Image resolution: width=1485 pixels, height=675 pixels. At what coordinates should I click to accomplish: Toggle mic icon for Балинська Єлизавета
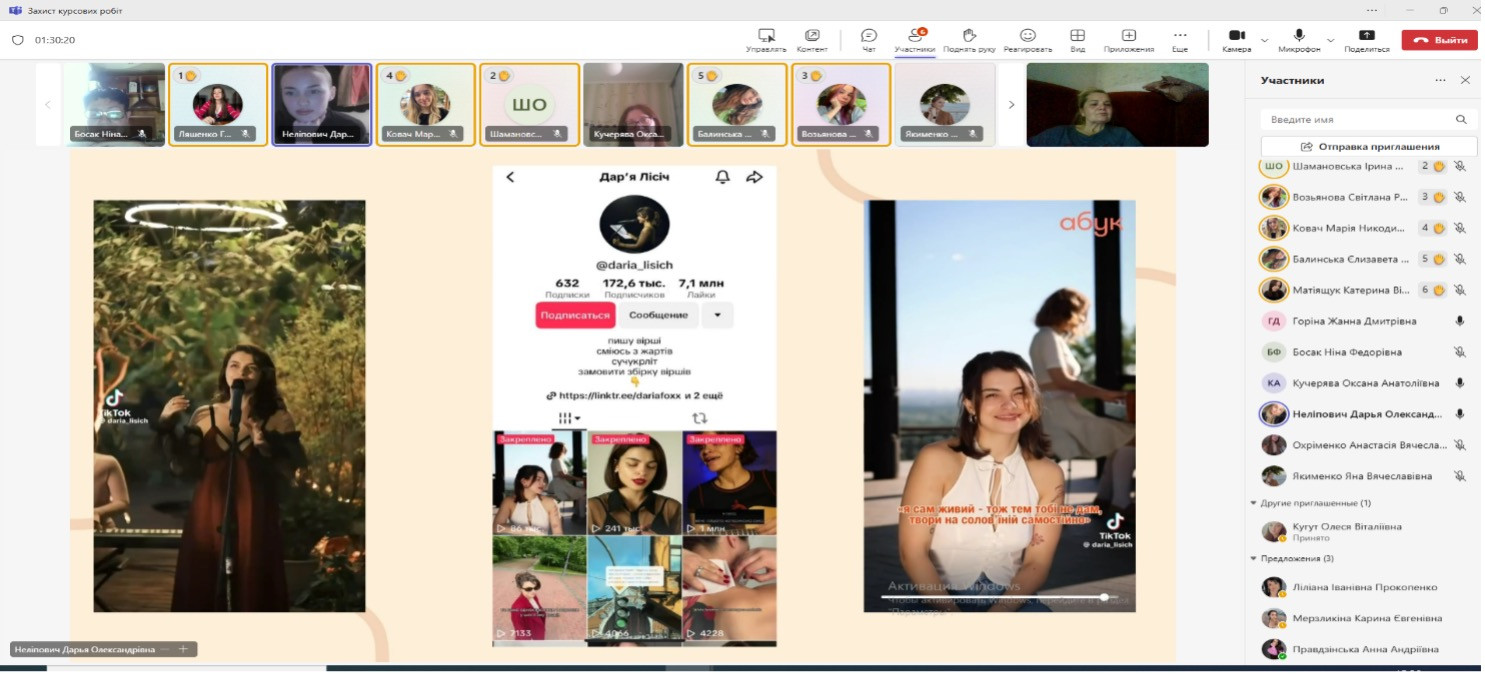pyautogui.click(x=1460, y=259)
